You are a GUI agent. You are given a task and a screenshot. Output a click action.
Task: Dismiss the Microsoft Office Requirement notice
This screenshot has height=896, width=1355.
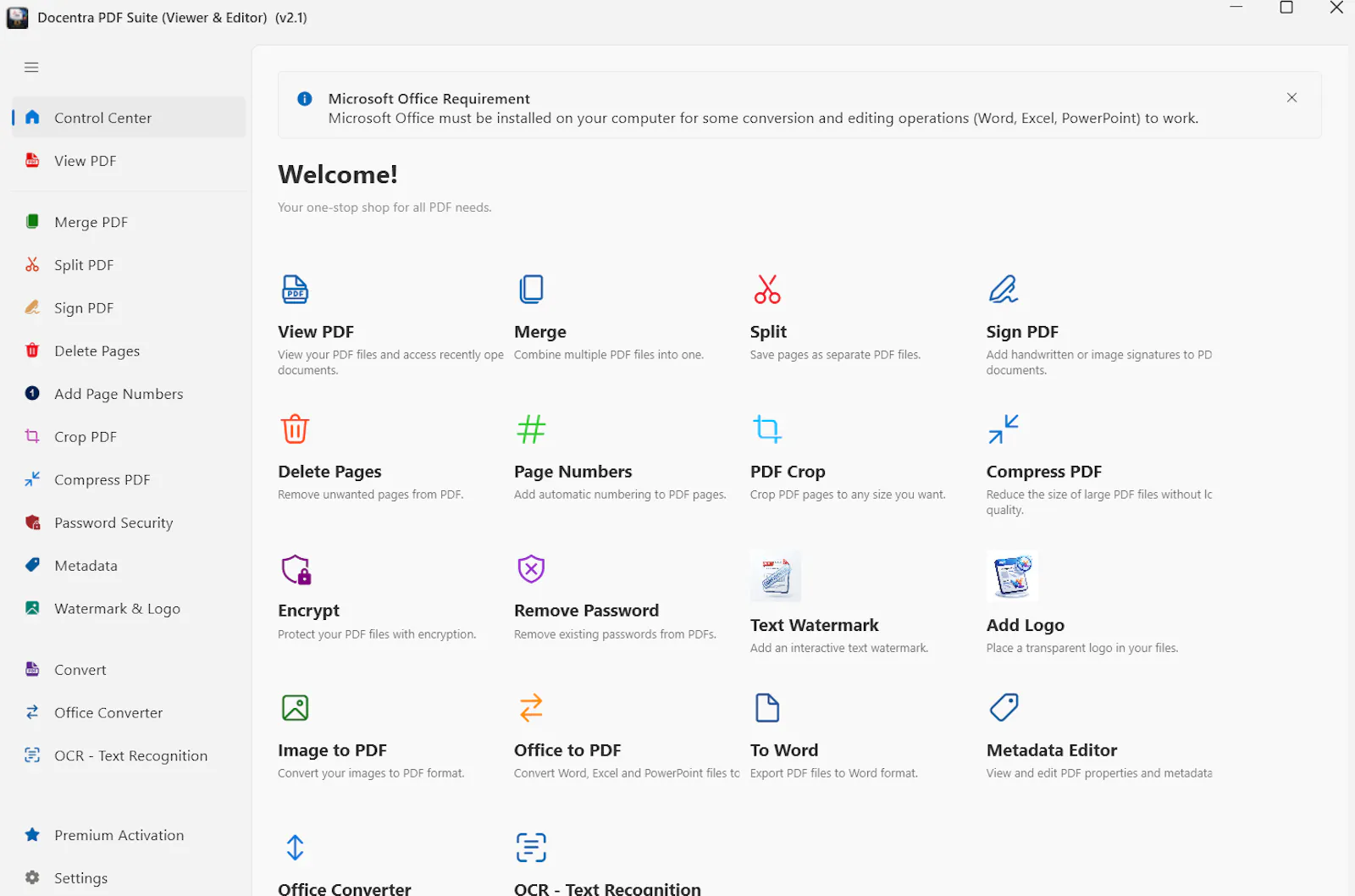pos(1291,97)
